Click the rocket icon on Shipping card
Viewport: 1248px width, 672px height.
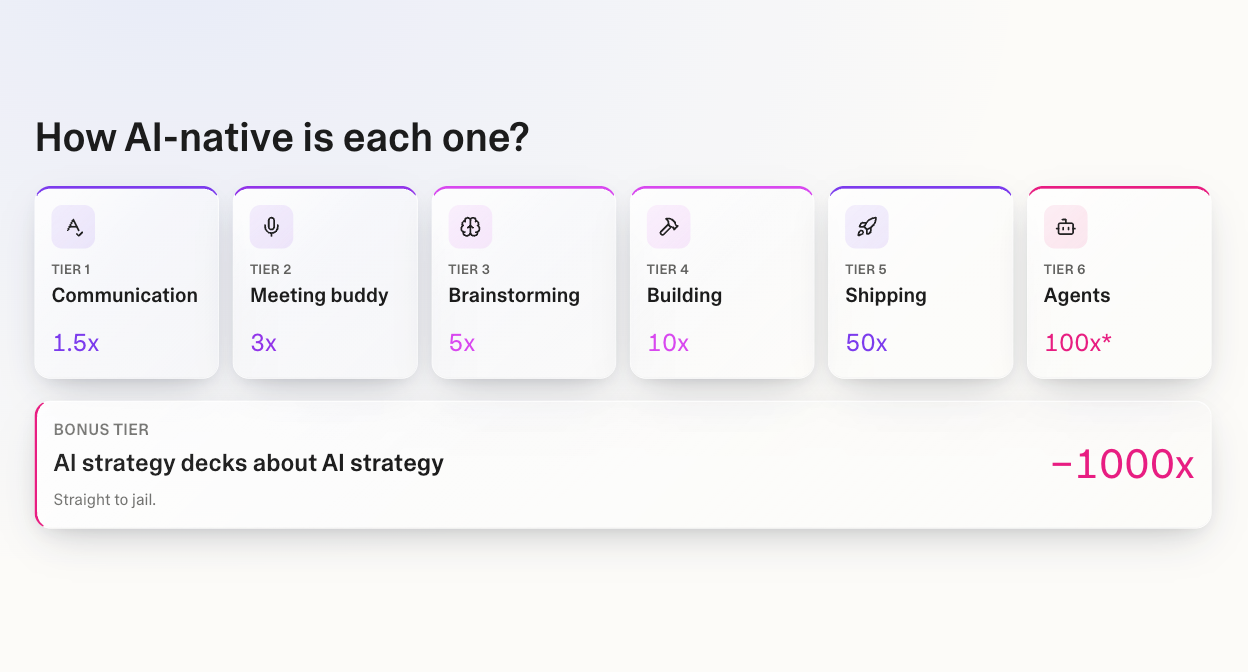[x=866, y=227]
